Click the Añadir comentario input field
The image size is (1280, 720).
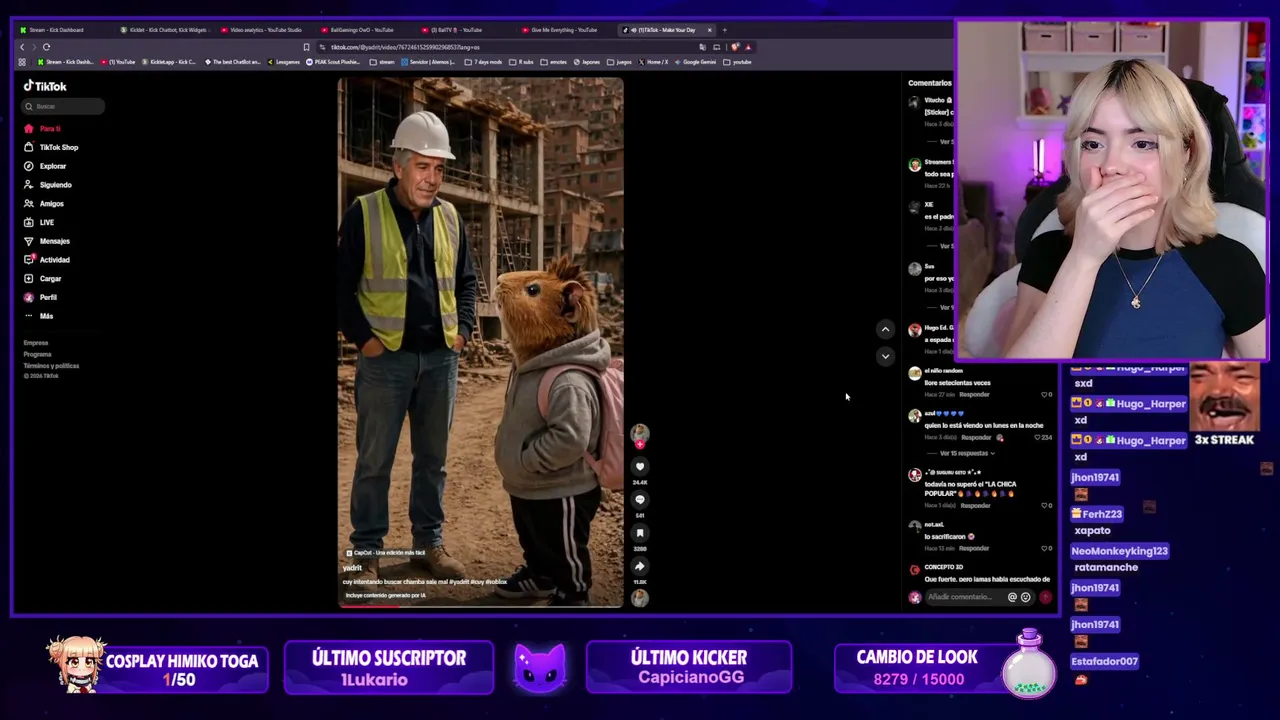tap(964, 597)
